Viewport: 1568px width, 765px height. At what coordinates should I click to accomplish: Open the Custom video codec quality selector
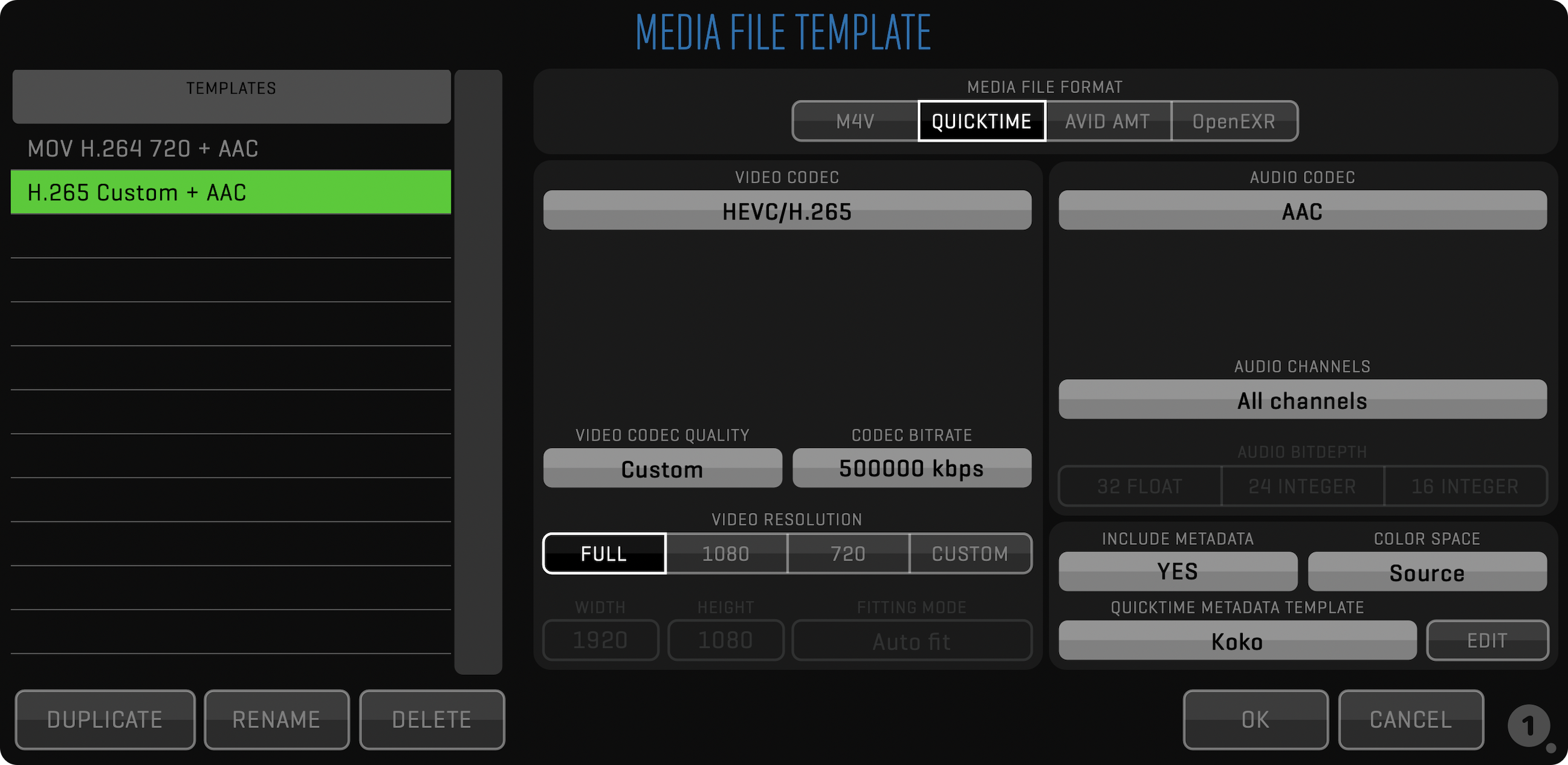click(x=663, y=469)
